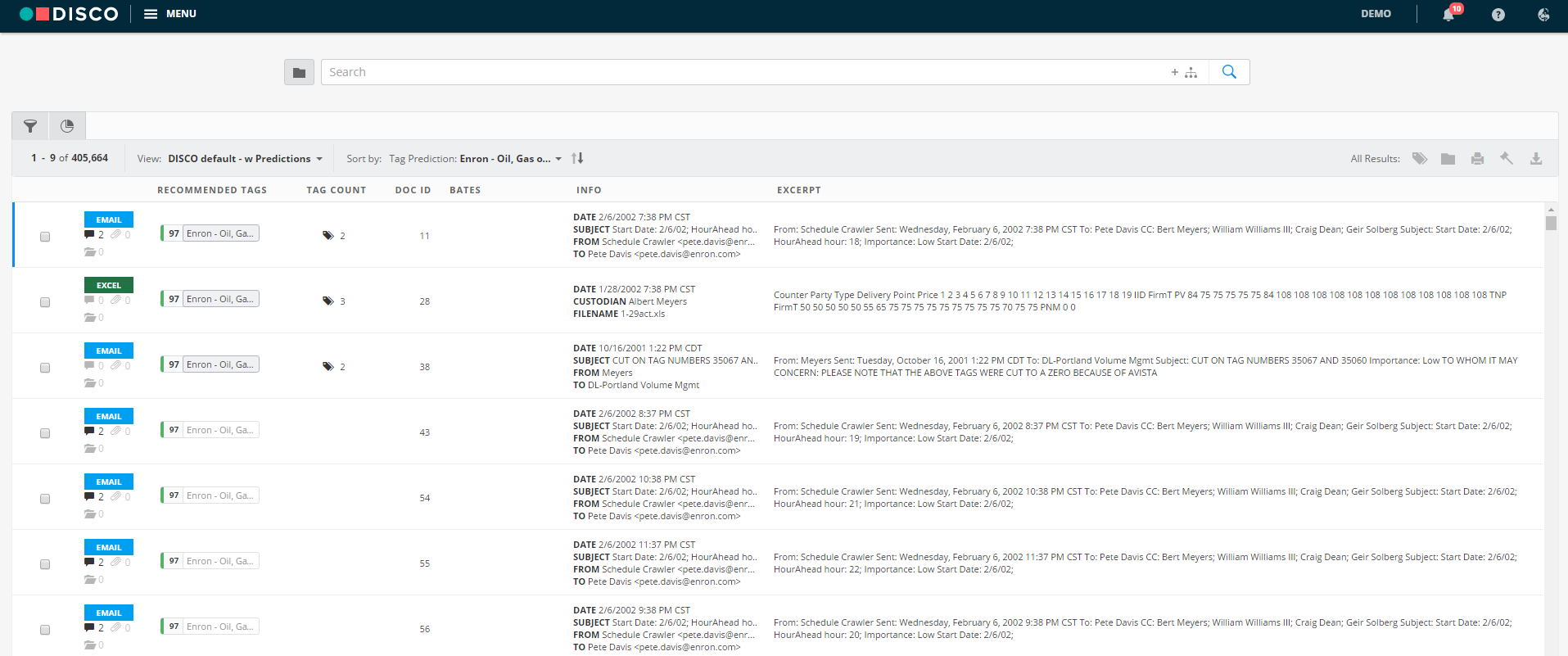Screen dimensions: 1568x656
Task: Download all results via download icon
Action: pos(1536,158)
